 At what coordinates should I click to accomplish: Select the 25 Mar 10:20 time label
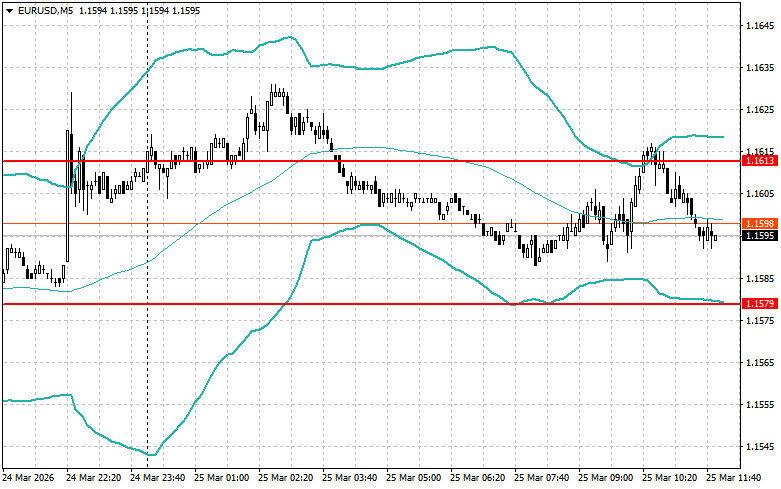pos(669,478)
